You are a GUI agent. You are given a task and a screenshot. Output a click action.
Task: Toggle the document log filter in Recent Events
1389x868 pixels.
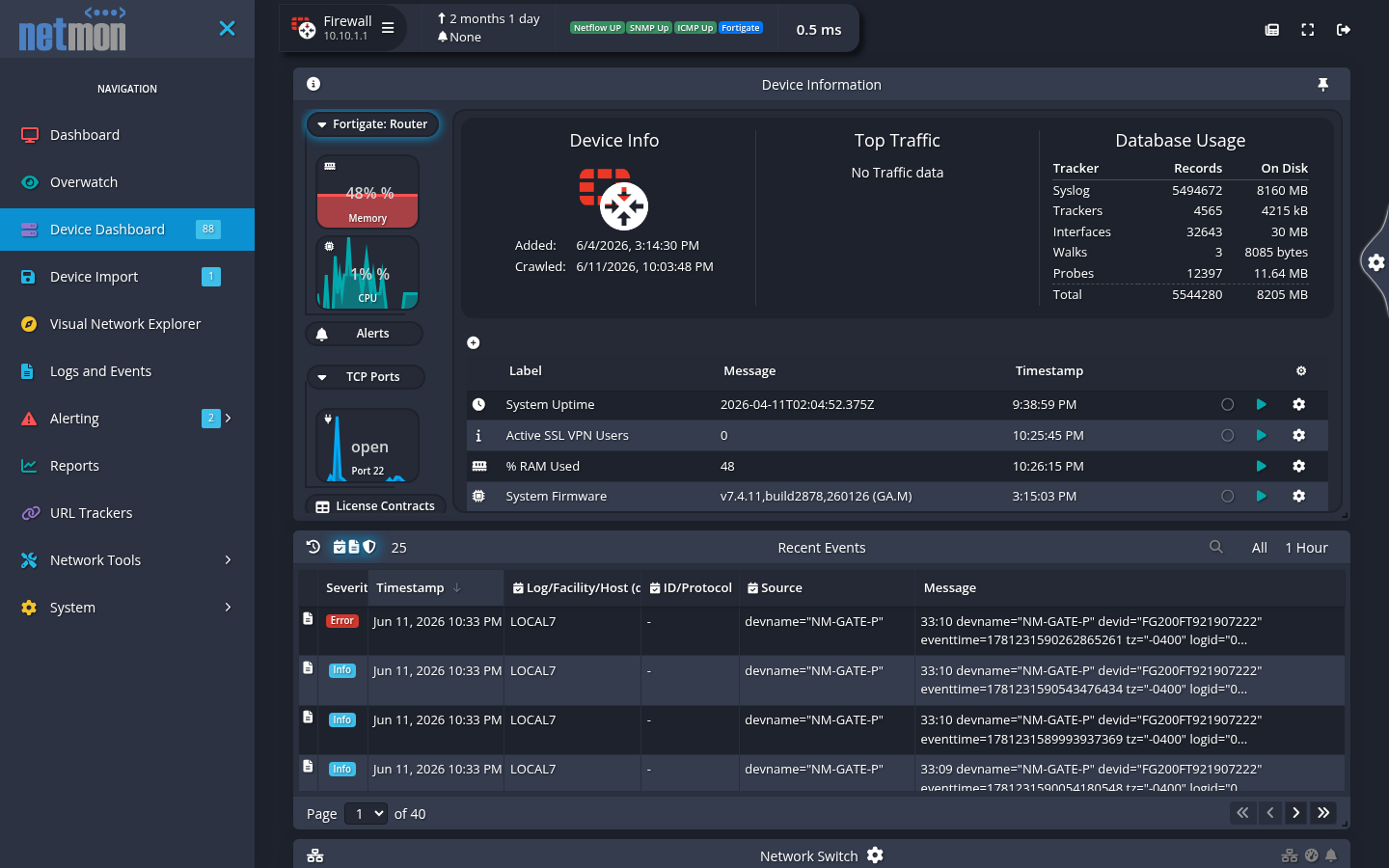[x=354, y=547]
